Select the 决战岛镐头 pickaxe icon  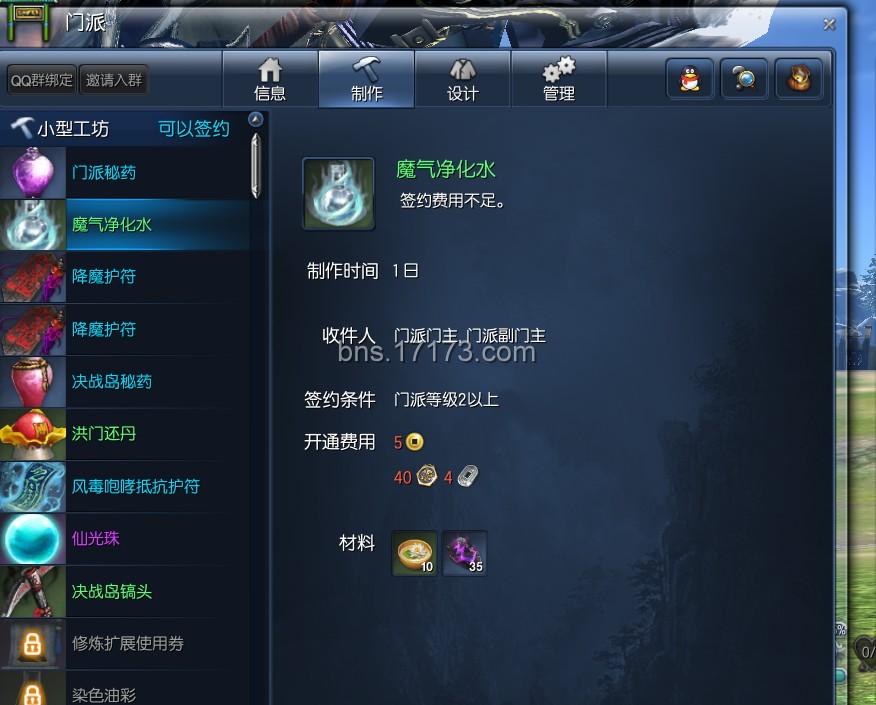[33, 592]
